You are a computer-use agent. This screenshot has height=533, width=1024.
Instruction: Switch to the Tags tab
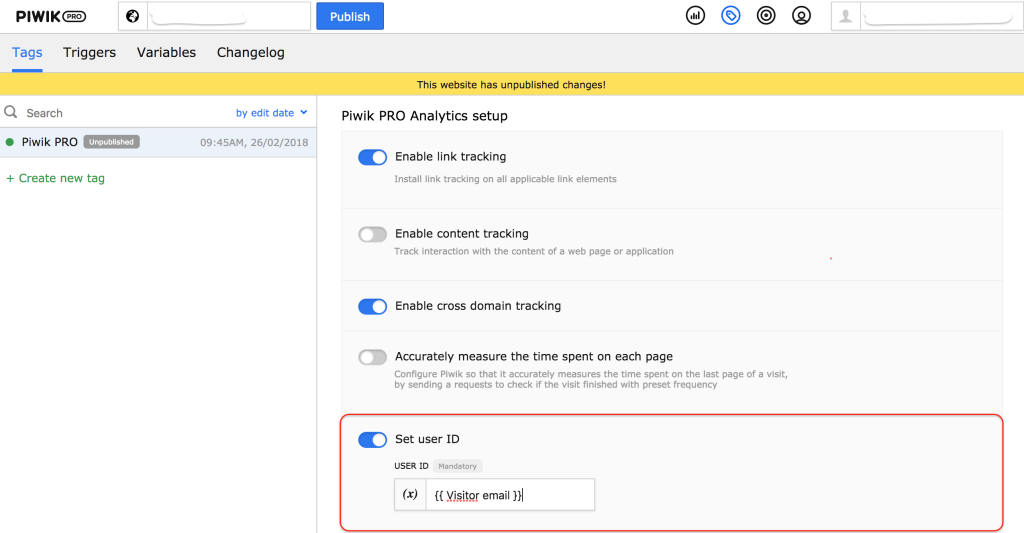[27, 52]
